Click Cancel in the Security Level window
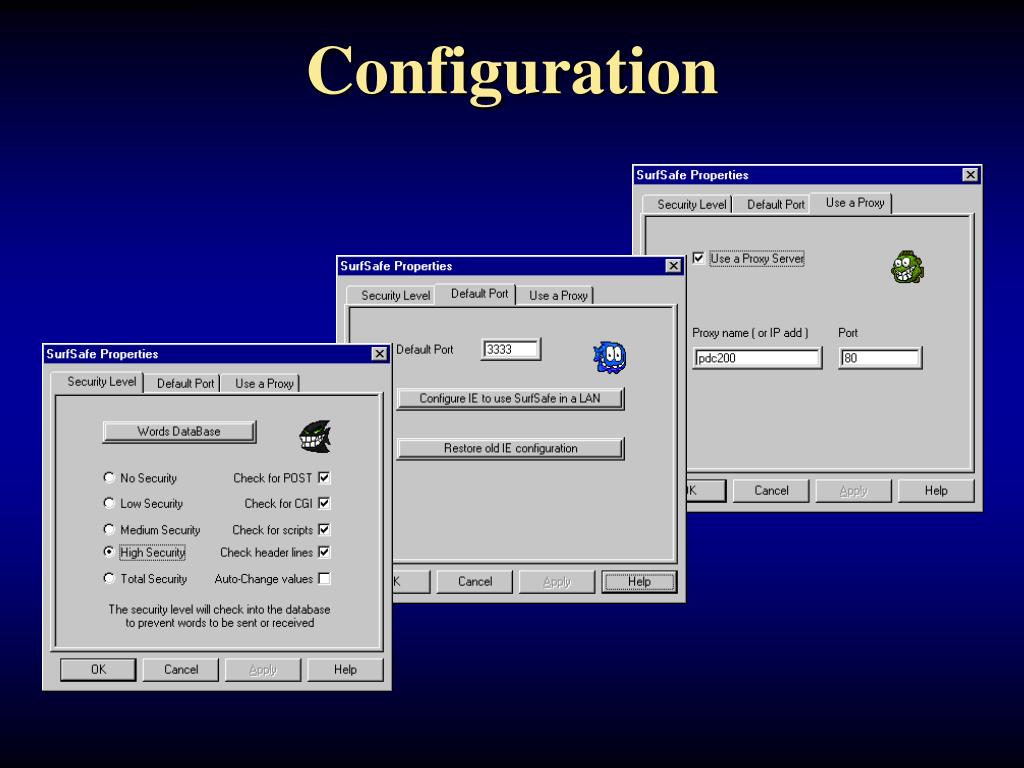Image resolution: width=1024 pixels, height=768 pixels. pyautogui.click(x=181, y=669)
